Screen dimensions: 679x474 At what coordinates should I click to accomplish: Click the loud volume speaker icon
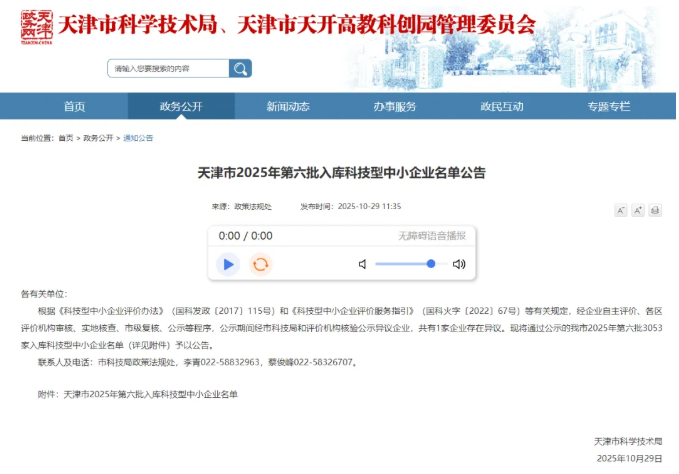click(x=459, y=264)
